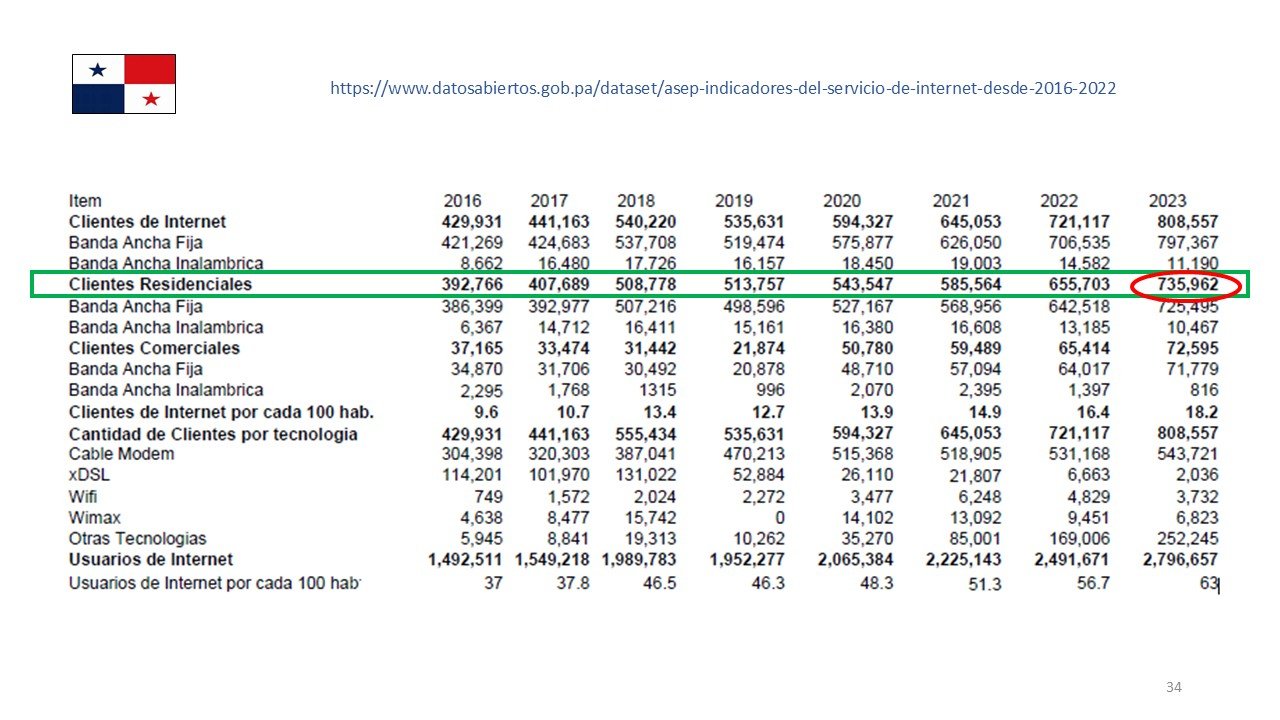Image resolution: width=1280 pixels, height=720 pixels.
Task: Select Clientes Residenciales 2016 value 392,766
Action: pyautogui.click(x=472, y=285)
